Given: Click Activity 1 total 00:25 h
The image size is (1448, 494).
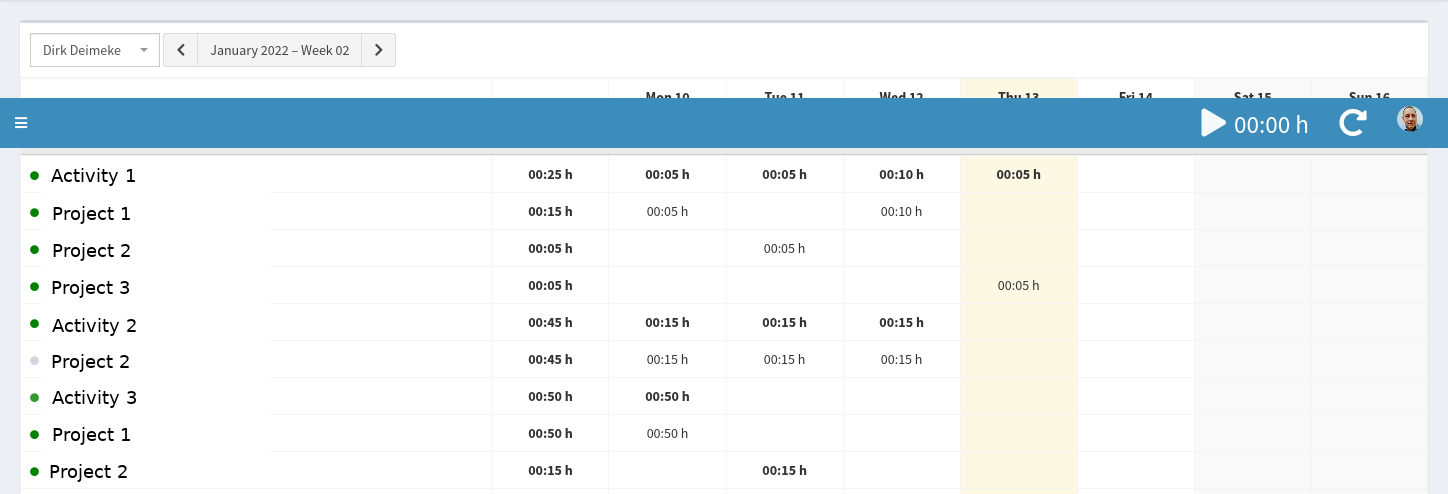Looking at the screenshot, I should [x=550, y=174].
